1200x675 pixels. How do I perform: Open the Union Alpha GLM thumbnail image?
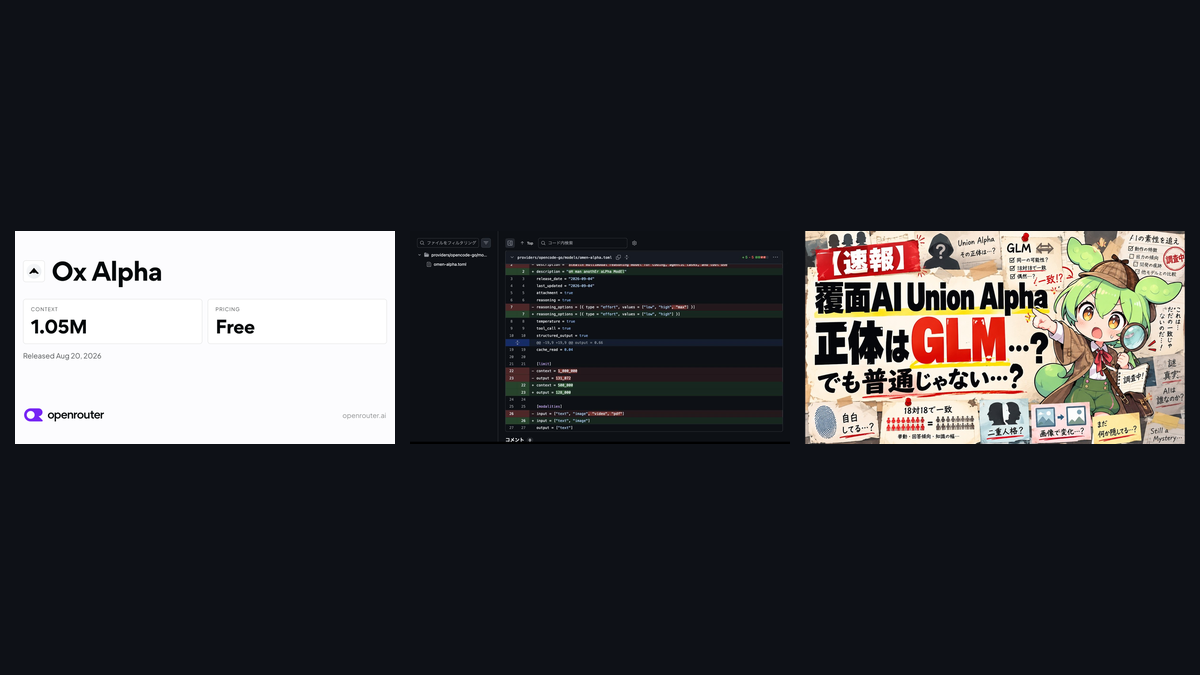[995, 338]
